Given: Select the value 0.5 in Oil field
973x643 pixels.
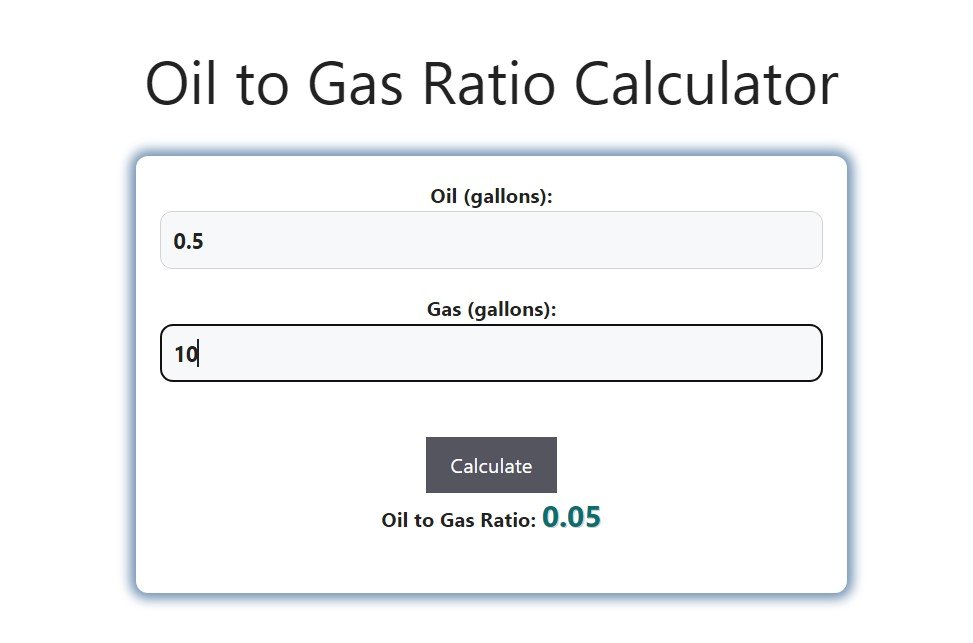Looking at the screenshot, I should [x=190, y=240].
